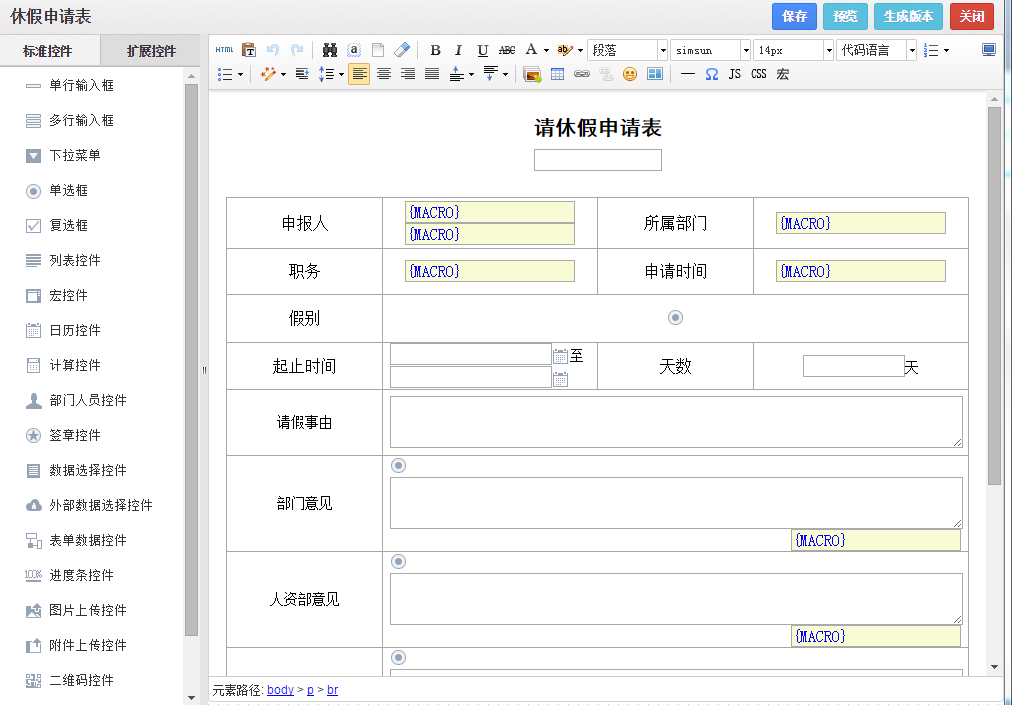Toggle fullscreen editor icon
The height and width of the screenshot is (705, 1012).
pyautogui.click(x=989, y=50)
